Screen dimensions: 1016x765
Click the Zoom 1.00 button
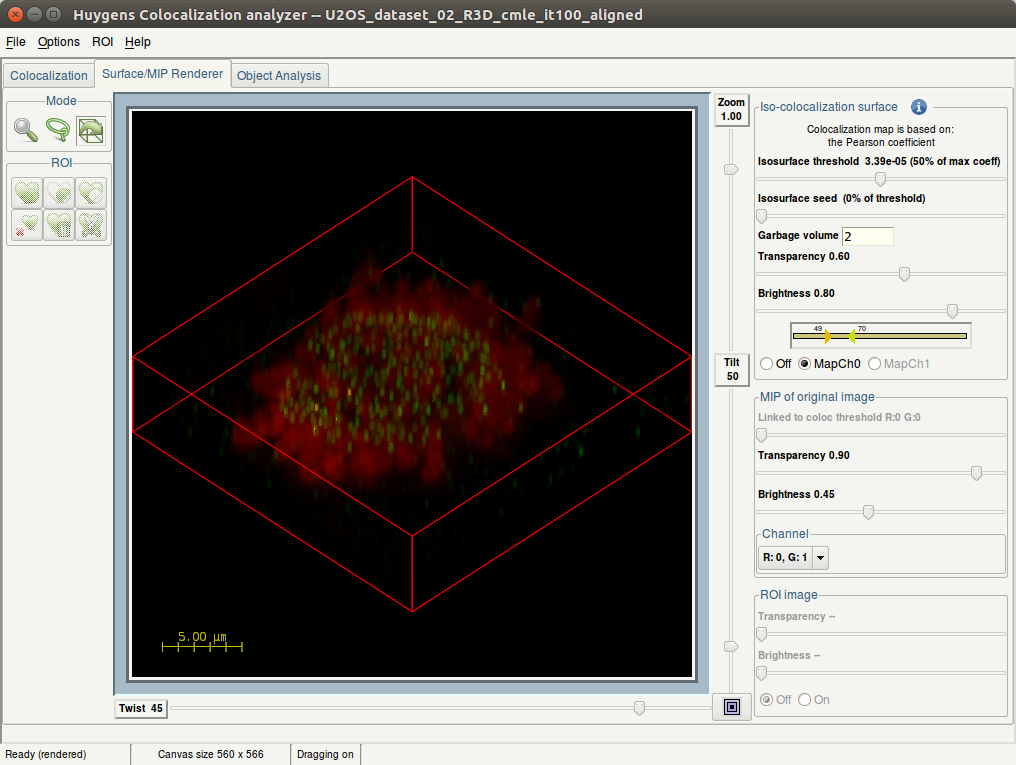732,110
